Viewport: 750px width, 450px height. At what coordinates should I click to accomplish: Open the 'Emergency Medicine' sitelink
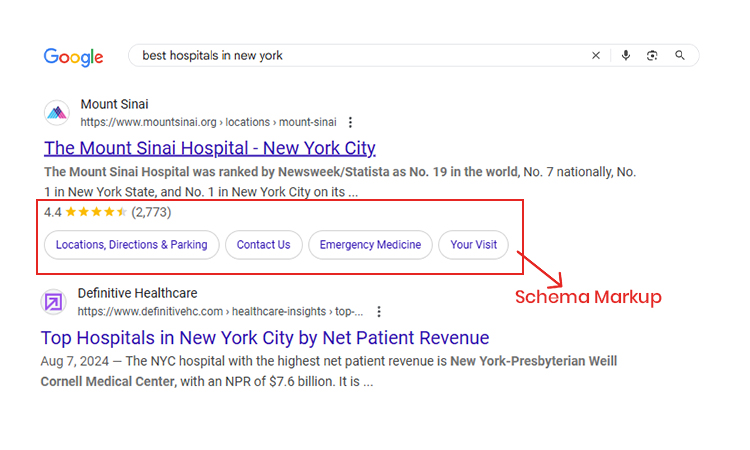pos(370,245)
